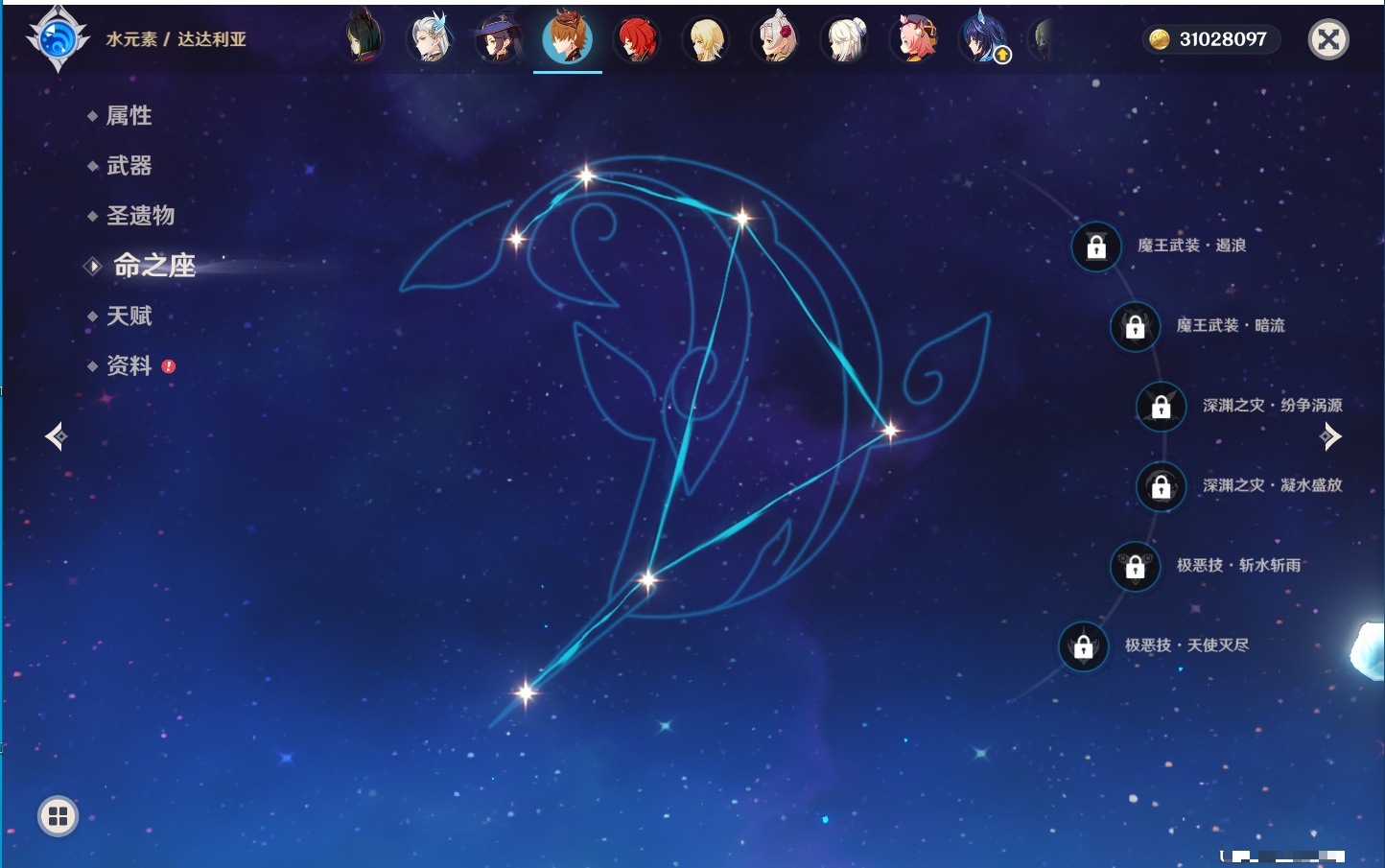Click the rightmost star of the whale constellation

click(889, 431)
